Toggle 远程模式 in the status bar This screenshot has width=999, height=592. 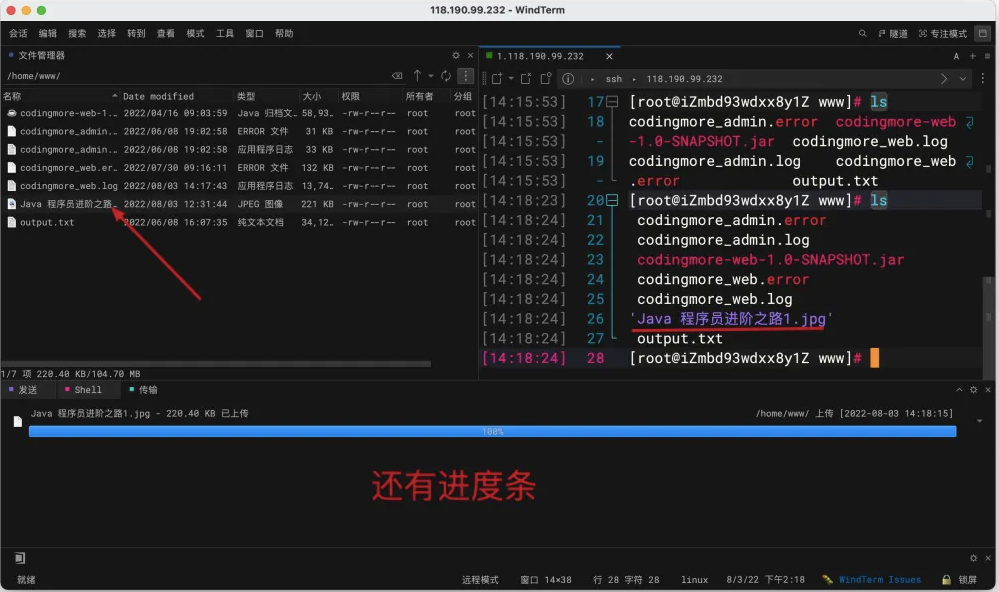coord(482,579)
